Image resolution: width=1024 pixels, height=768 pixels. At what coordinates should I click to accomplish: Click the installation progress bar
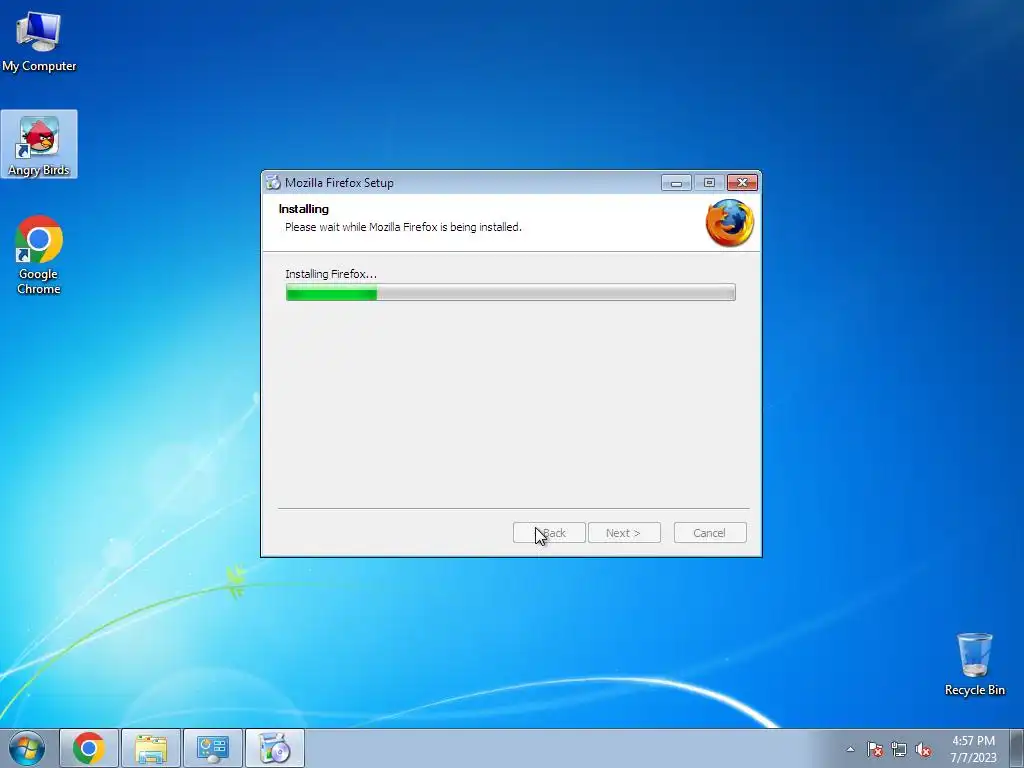[x=511, y=292]
